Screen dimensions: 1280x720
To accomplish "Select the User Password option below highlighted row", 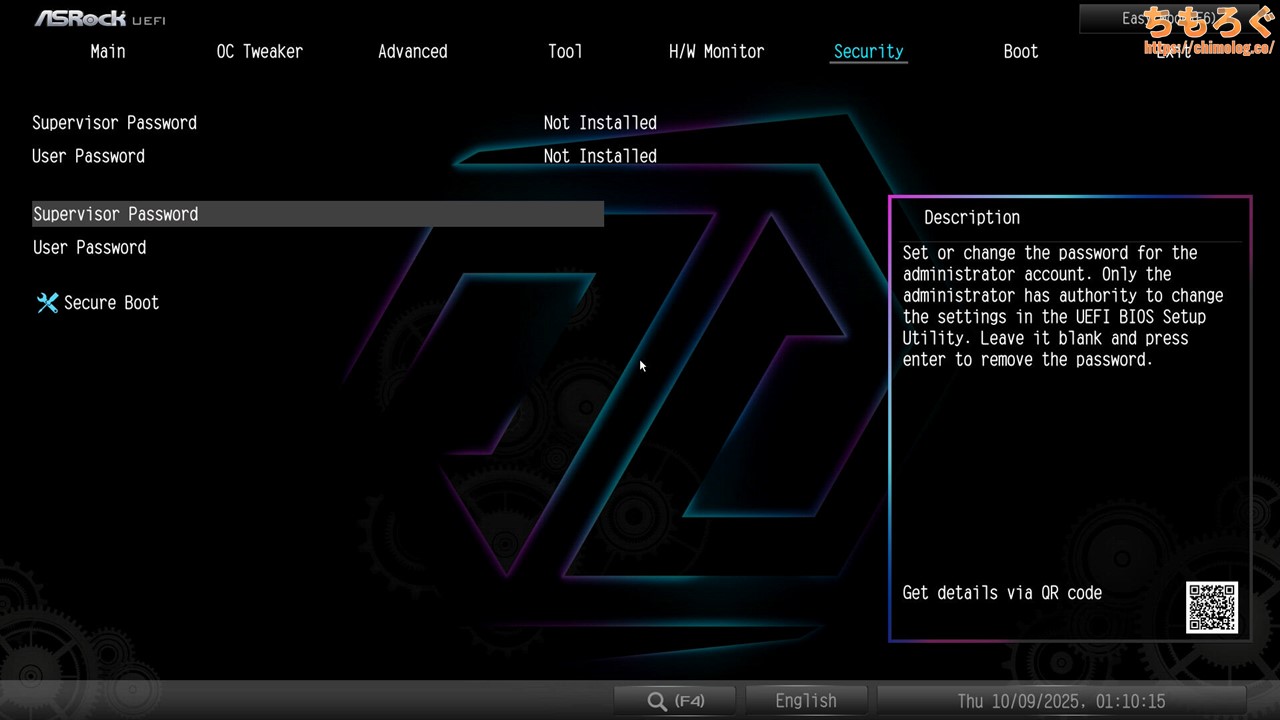I will (89, 248).
